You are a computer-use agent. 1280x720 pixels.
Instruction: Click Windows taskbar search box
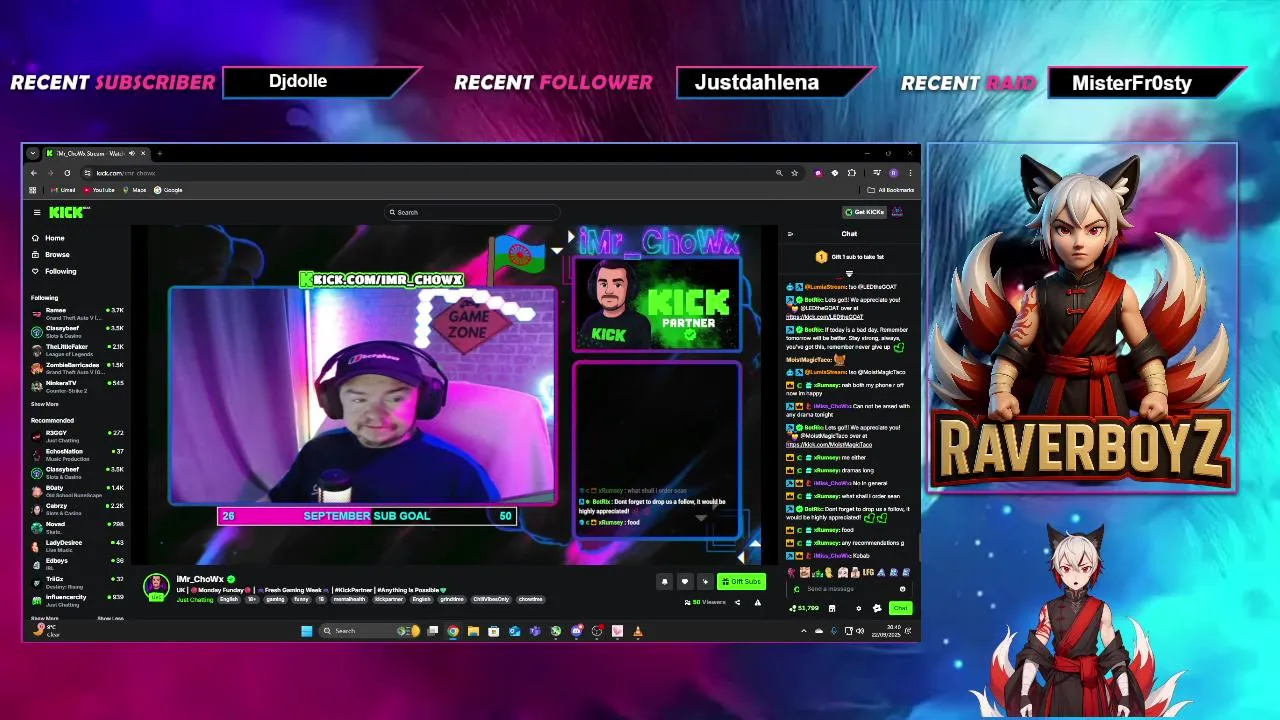click(370, 631)
